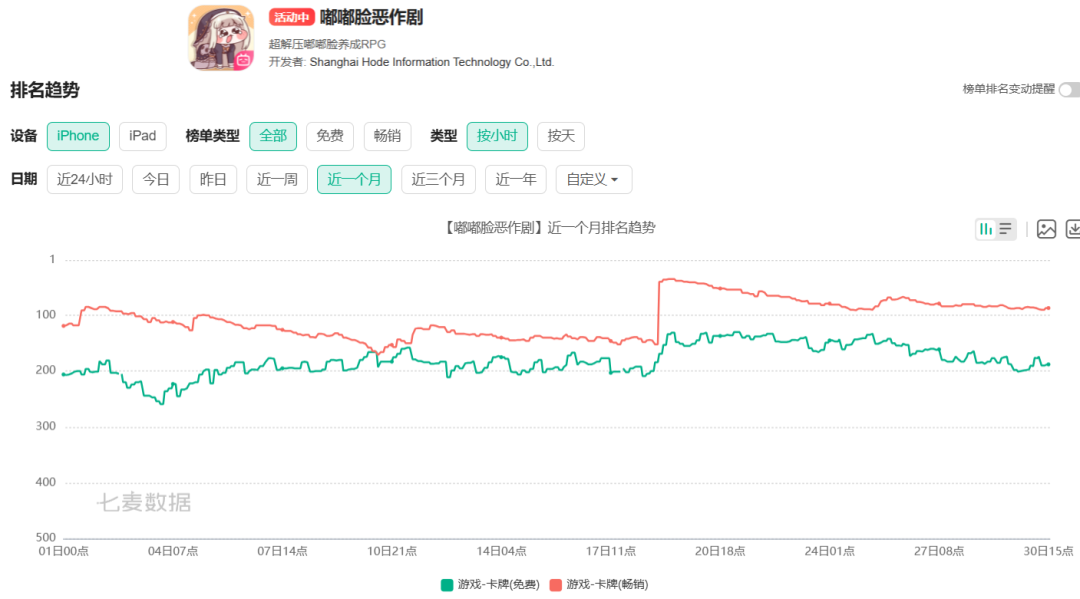Click the 20日18点 axis label
The image size is (1080, 599).
coord(720,551)
